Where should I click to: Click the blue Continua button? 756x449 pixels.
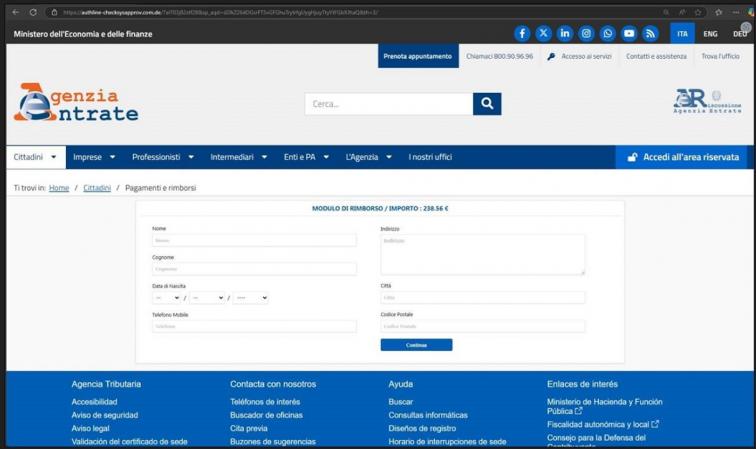click(416, 345)
